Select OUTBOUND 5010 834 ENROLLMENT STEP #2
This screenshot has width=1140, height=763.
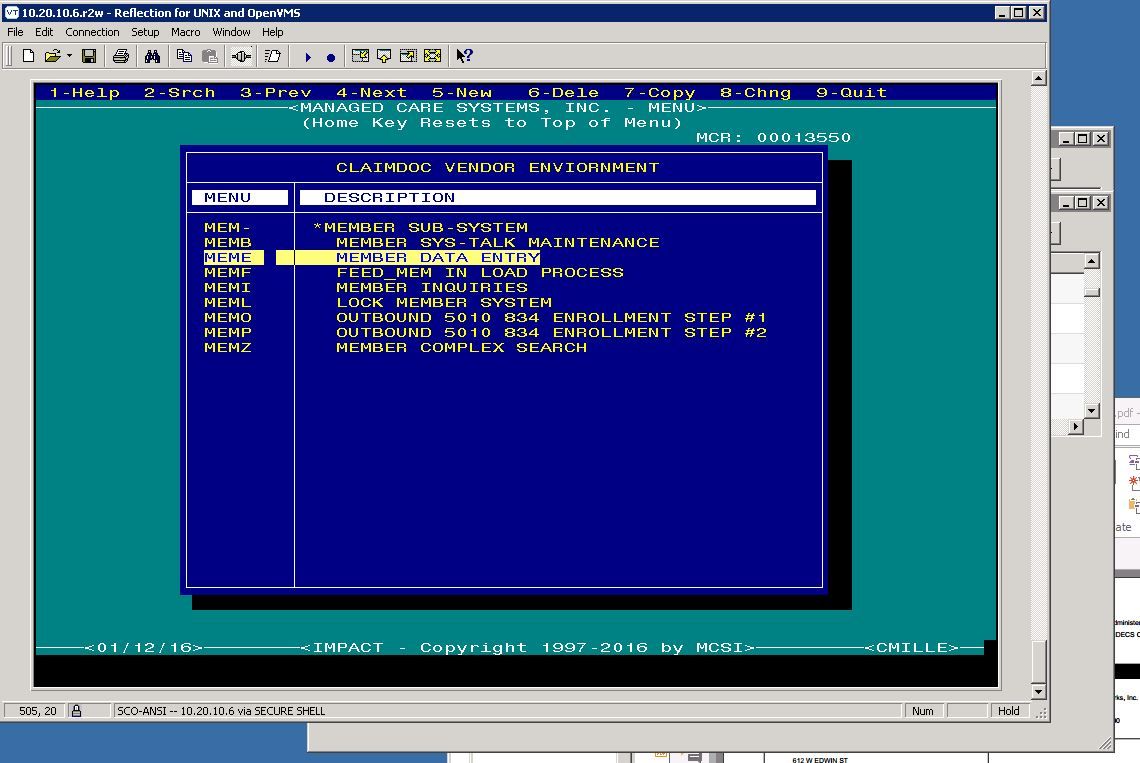pos(551,332)
